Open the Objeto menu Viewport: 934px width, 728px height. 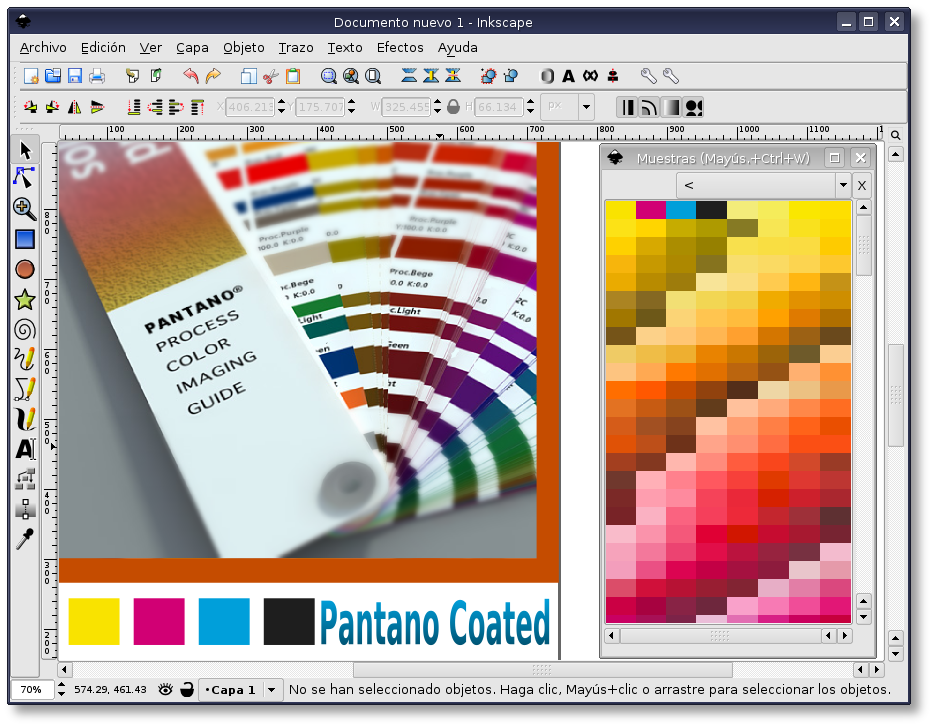coord(244,48)
